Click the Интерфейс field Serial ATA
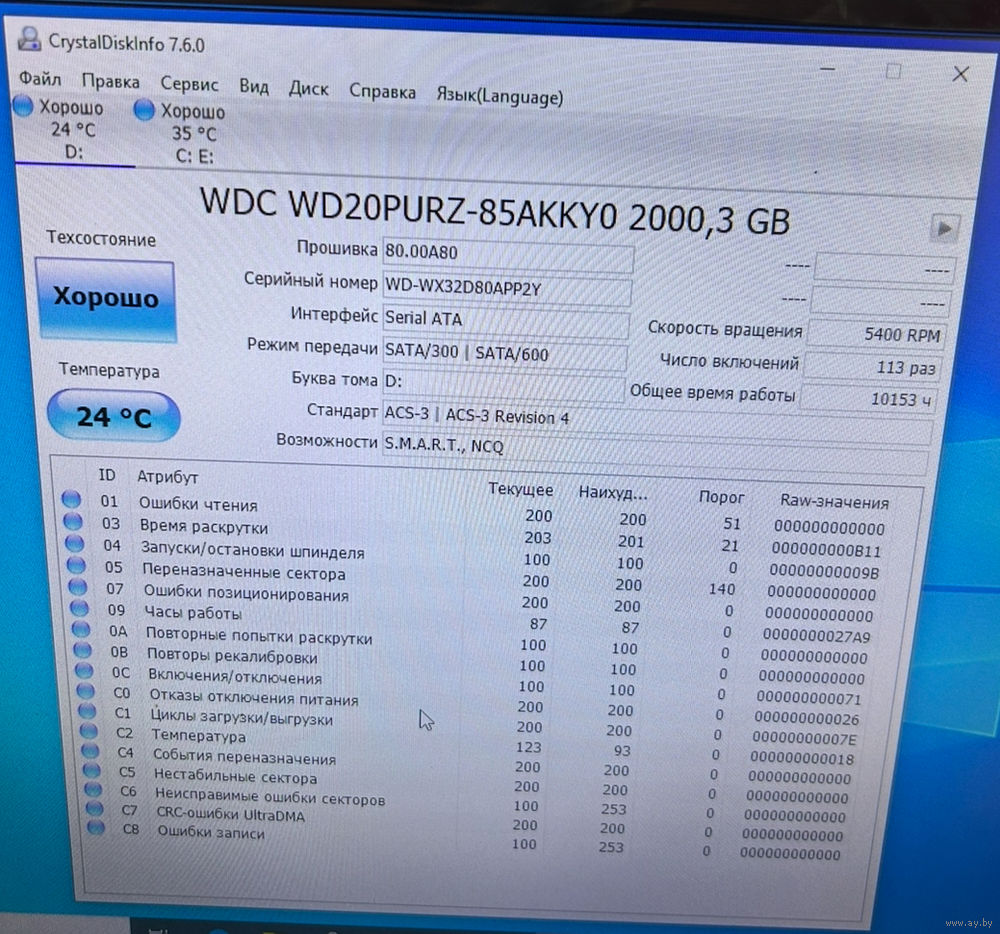Viewport: 1000px width, 934px height. coord(506,322)
